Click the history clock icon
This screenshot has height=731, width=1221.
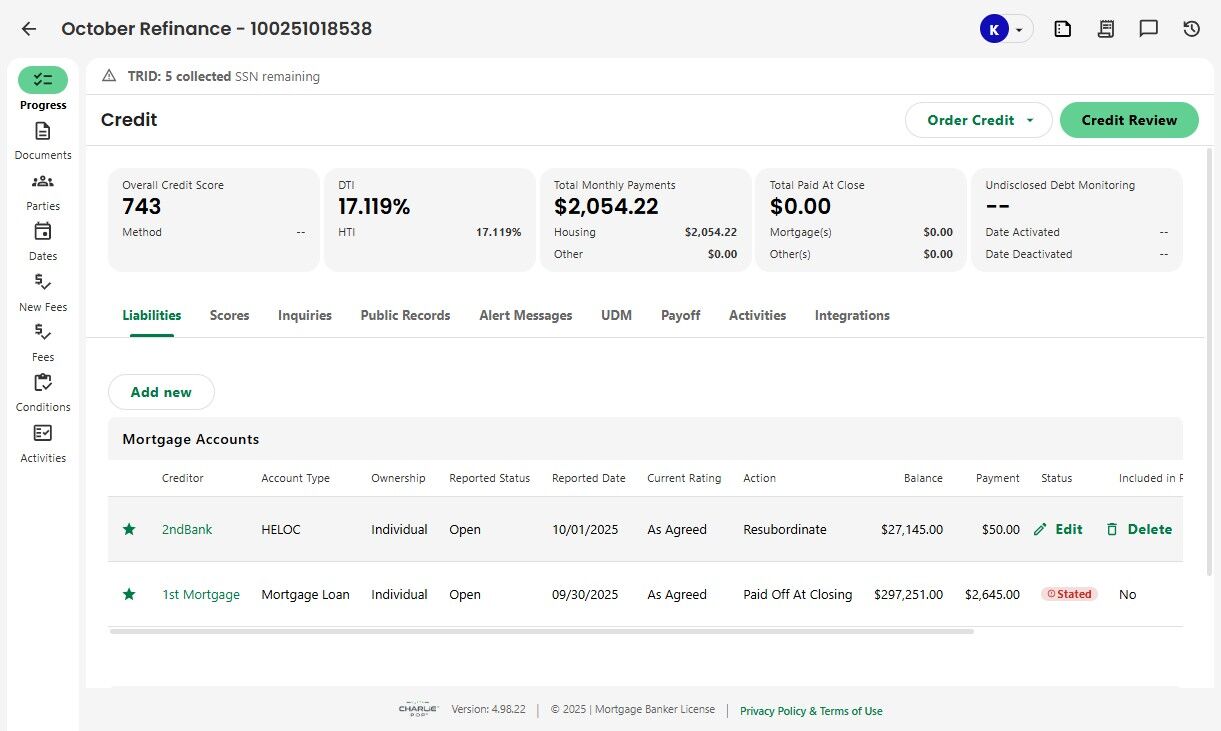pos(1191,29)
